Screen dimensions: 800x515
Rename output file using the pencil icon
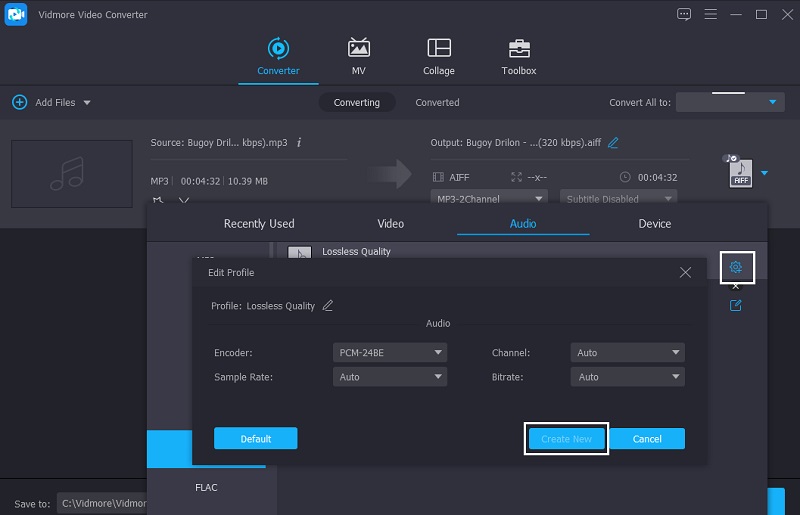pyautogui.click(x=613, y=143)
